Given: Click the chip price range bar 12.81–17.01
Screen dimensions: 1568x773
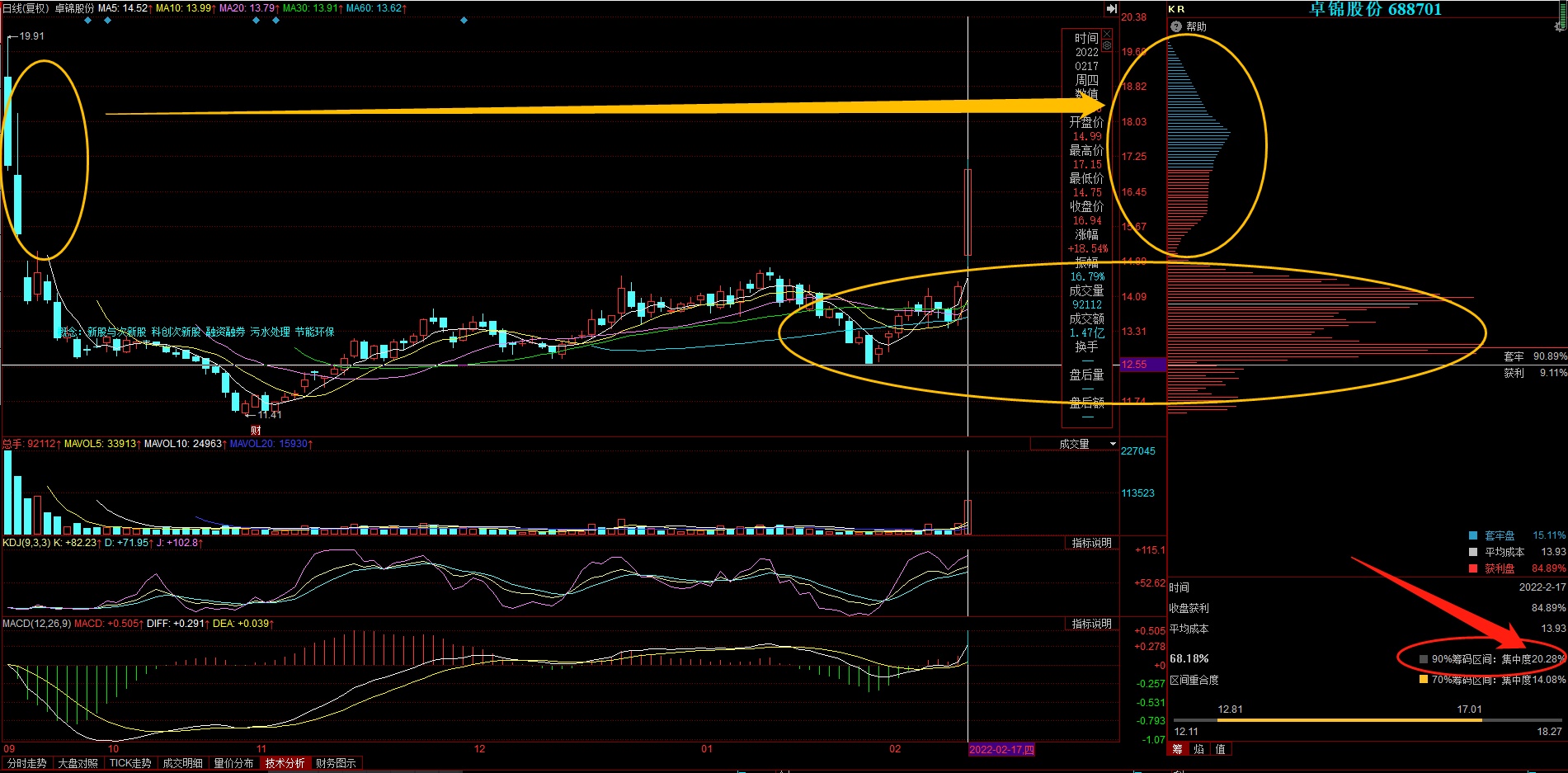Looking at the screenshot, I should (x=1349, y=720).
